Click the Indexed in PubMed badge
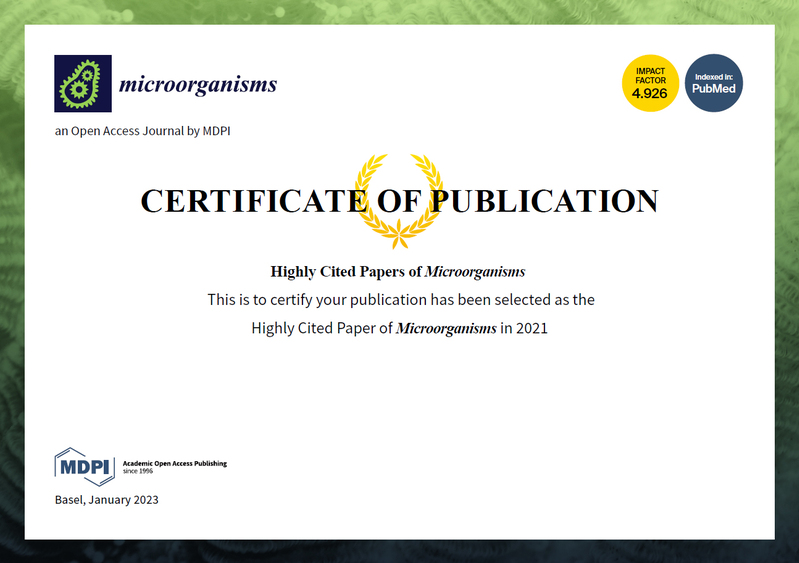The image size is (799, 563). [713, 83]
